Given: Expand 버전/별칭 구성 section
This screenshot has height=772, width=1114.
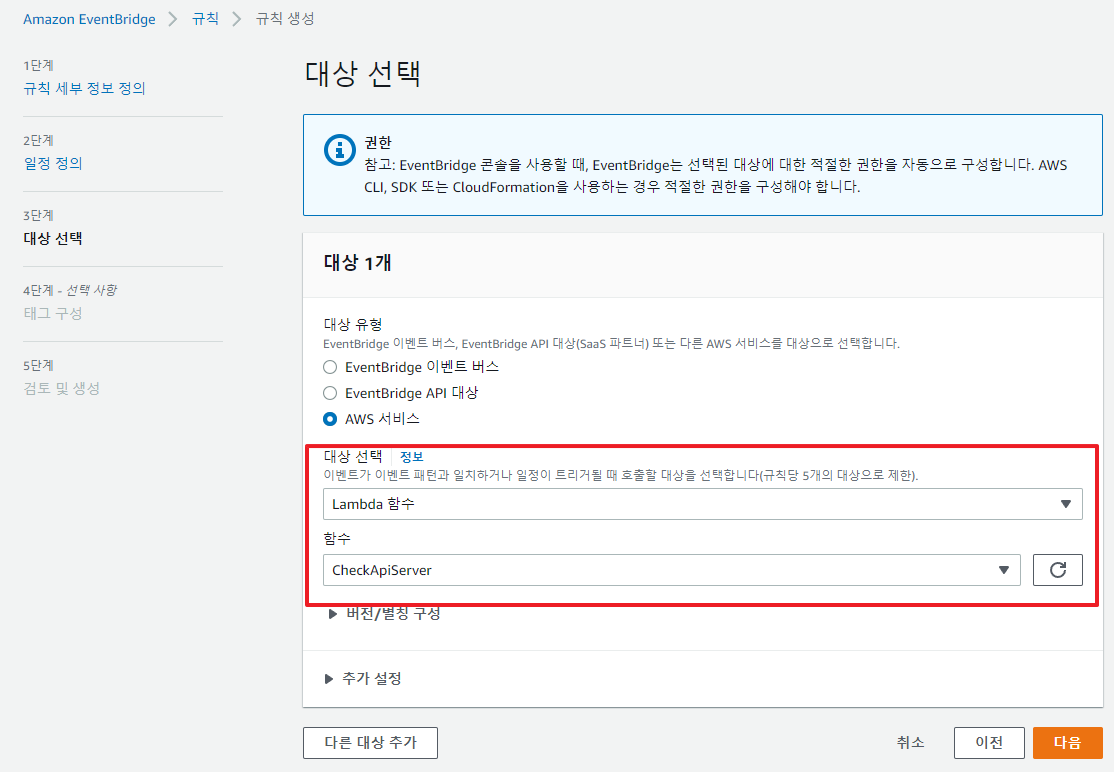Looking at the screenshot, I should [x=384, y=614].
